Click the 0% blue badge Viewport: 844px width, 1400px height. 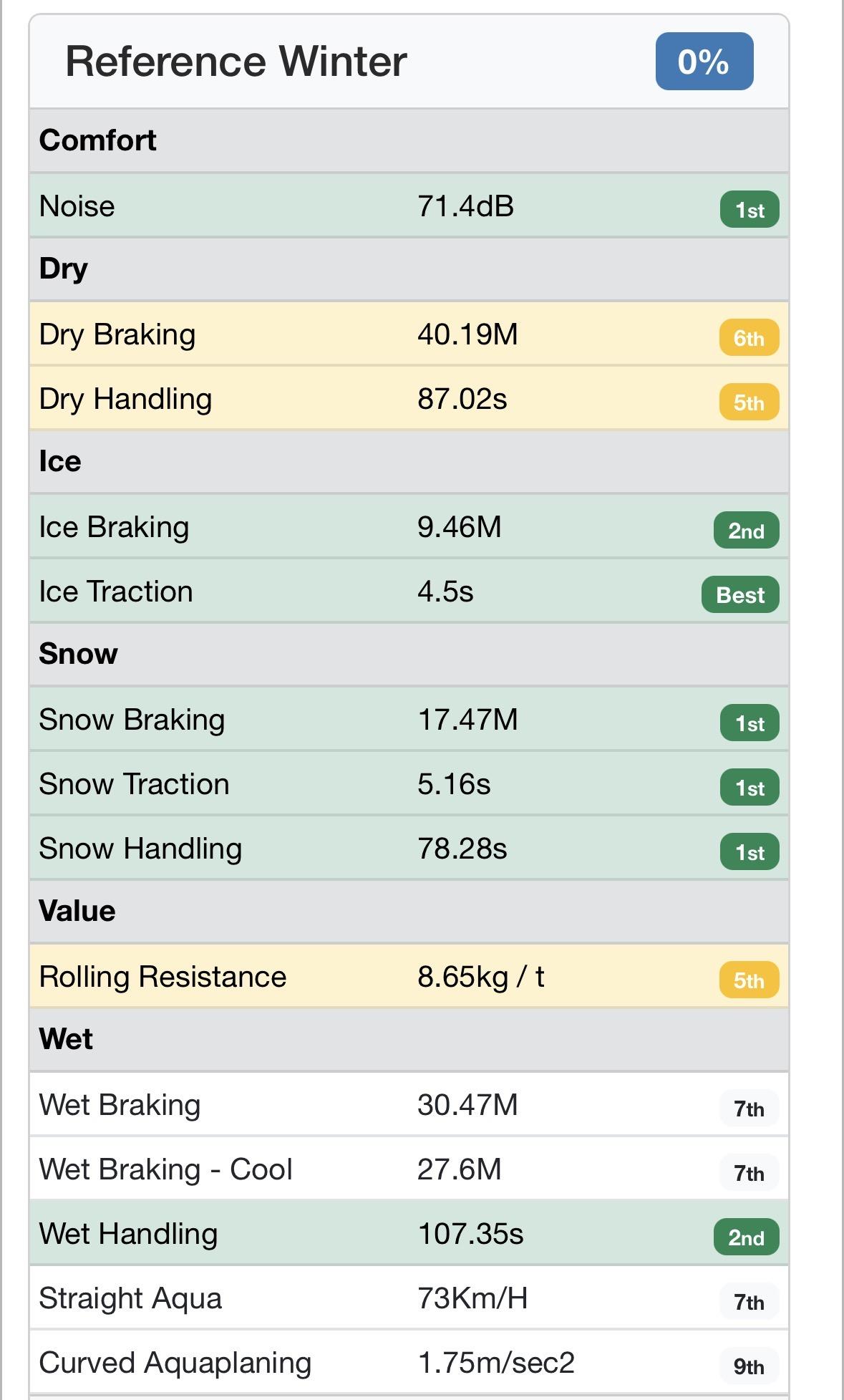(x=704, y=62)
